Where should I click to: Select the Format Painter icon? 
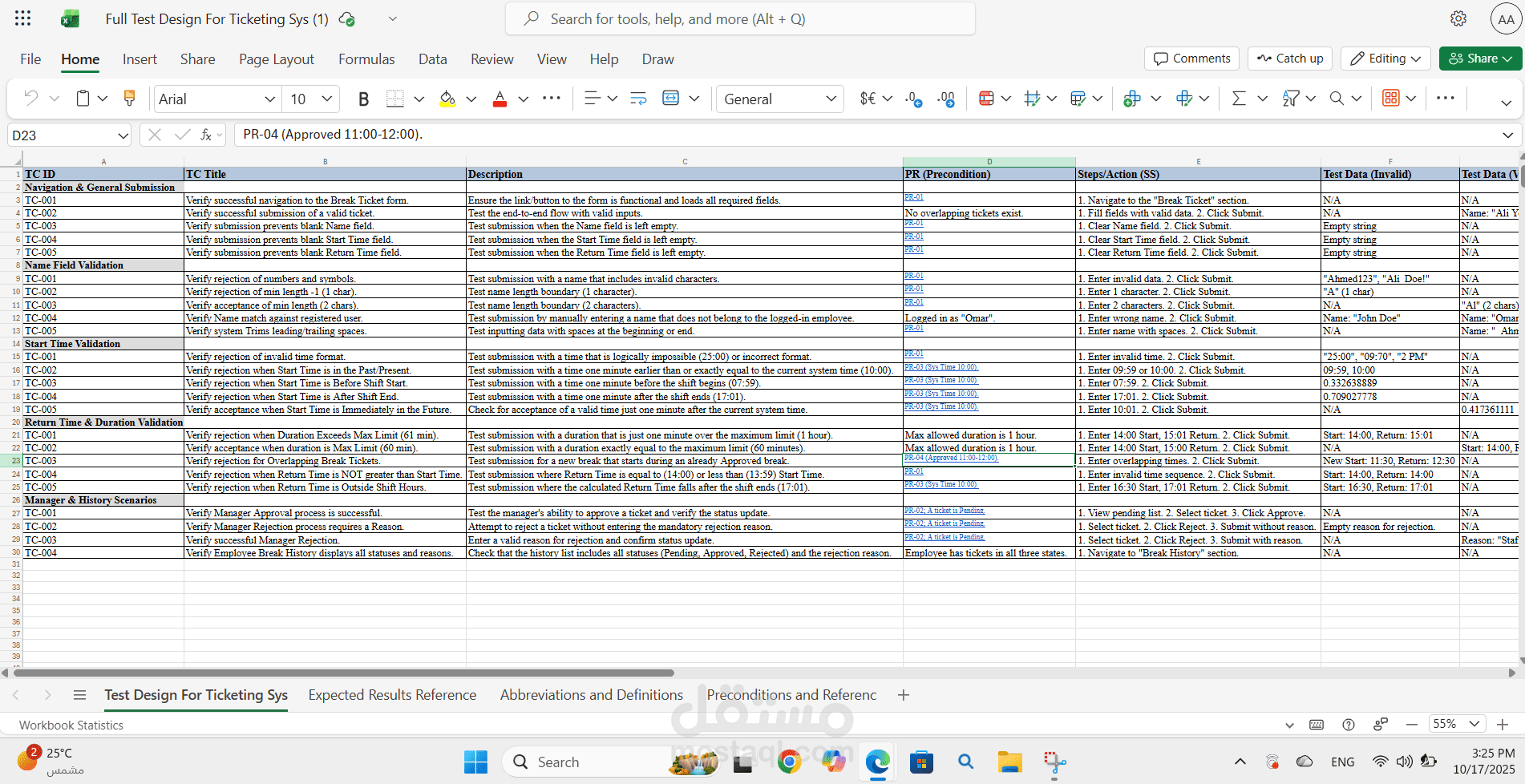pyautogui.click(x=129, y=99)
